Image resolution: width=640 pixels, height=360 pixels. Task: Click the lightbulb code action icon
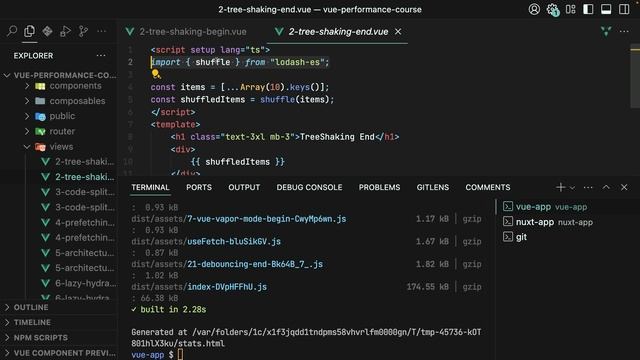[x=156, y=74]
